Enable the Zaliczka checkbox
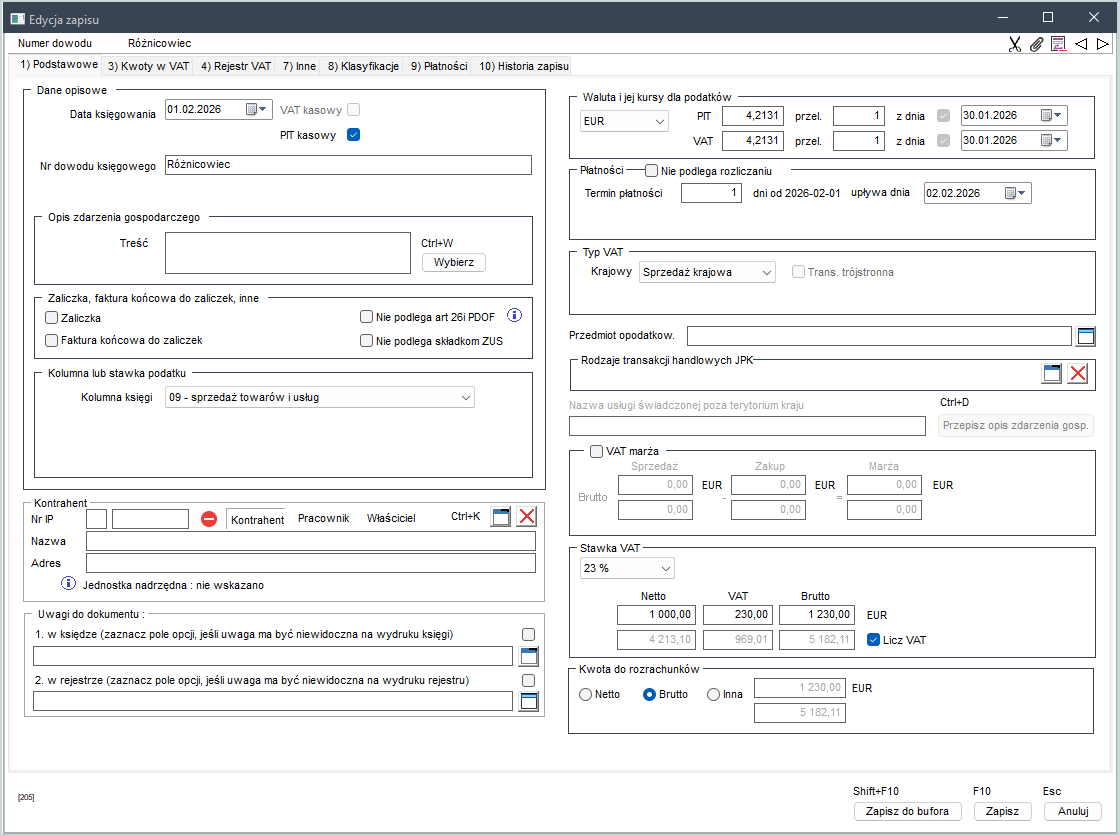This screenshot has width=1119, height=836. tap(52, 318)
